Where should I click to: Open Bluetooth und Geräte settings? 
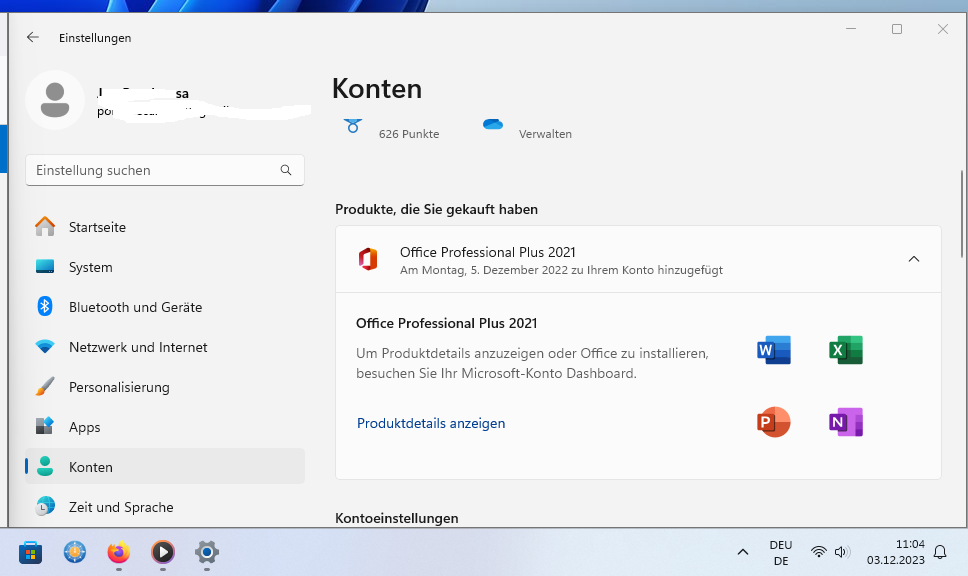click(165, 307)
